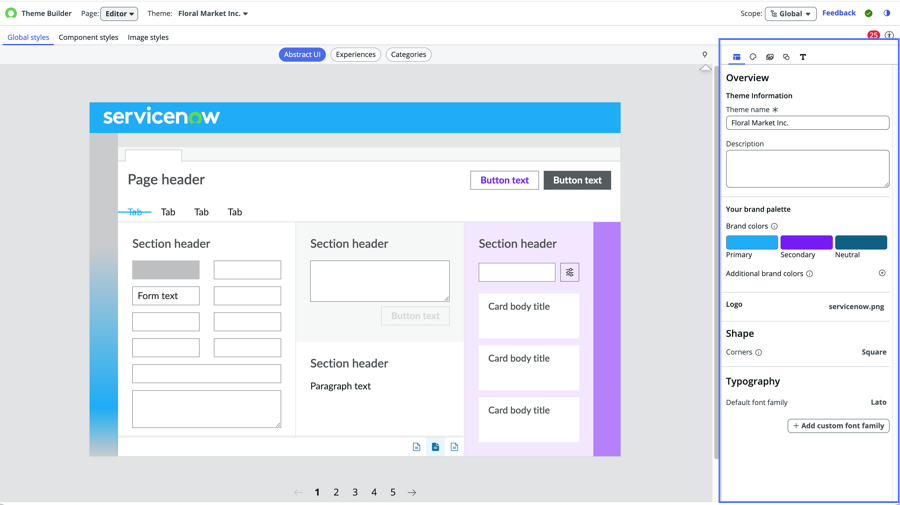Click the accessibility icon beside the badge

point(889,35)
